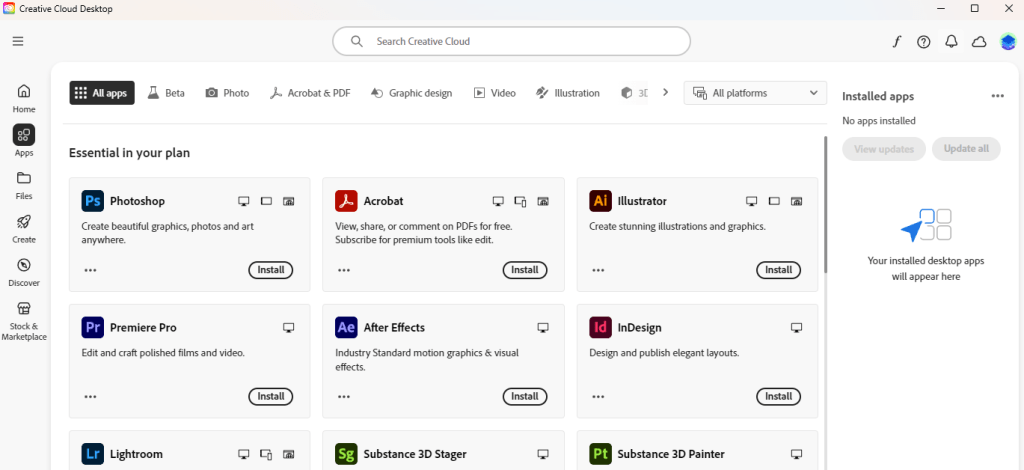Open Create rocket in the sidebar
This screenshot has height=470, width=1024.
click(x=24, y=228)
